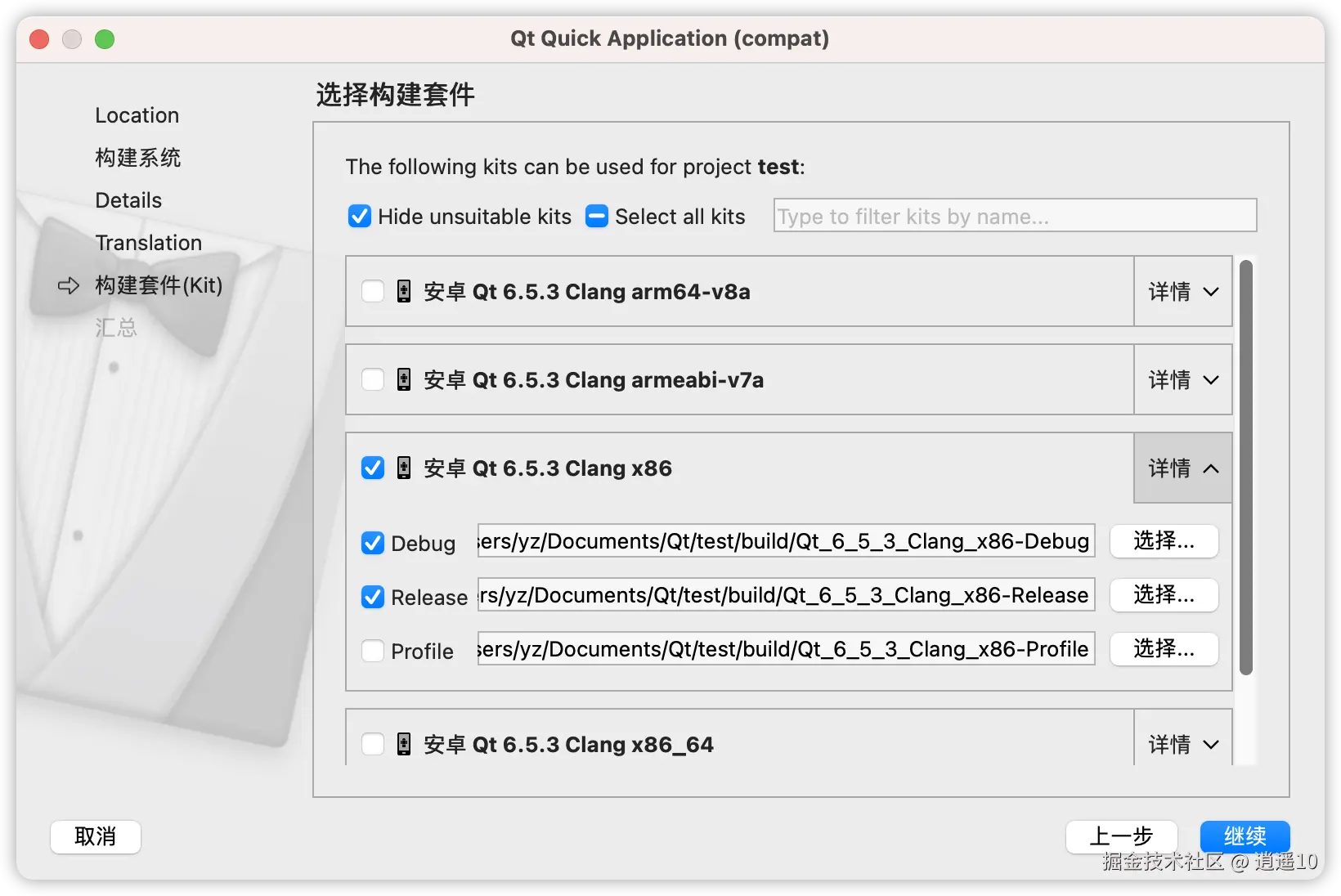Expand 详情 for the arm64-v8a kit
Image resolution: width=1341 pixels, height=896 pixels.
point(1183,292)
